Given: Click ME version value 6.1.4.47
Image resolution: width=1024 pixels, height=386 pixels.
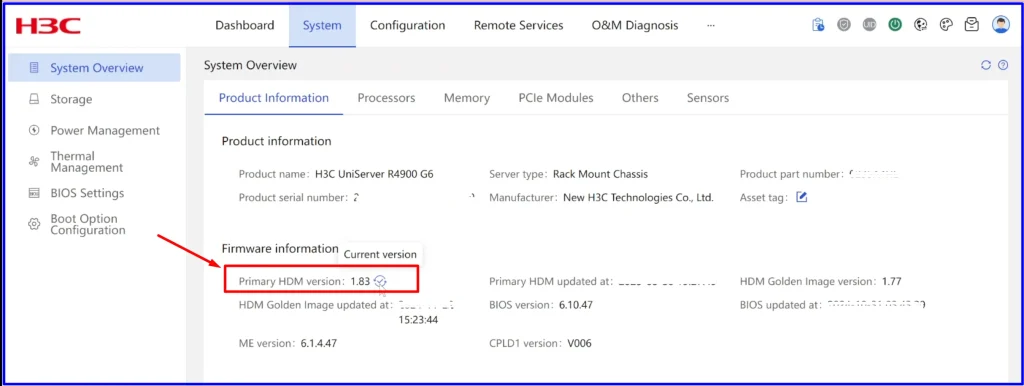Looking at the screenshot, I should point(319,343).
